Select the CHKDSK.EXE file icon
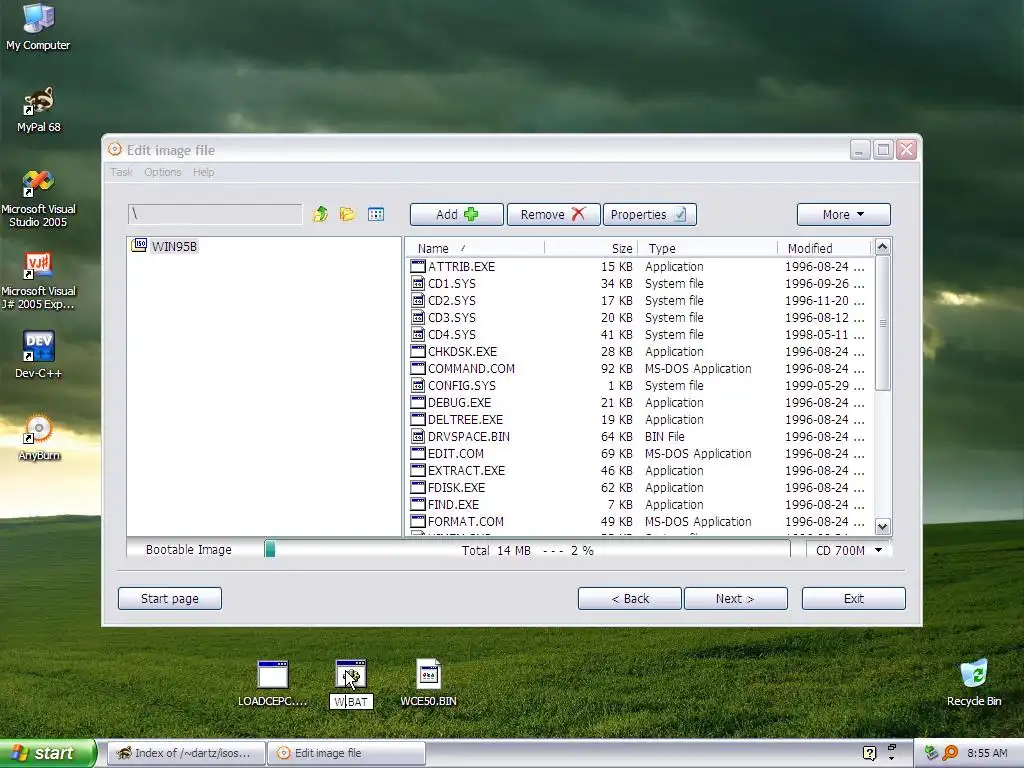This screenshot has width=1024, height=768. [x=418, y=351]
